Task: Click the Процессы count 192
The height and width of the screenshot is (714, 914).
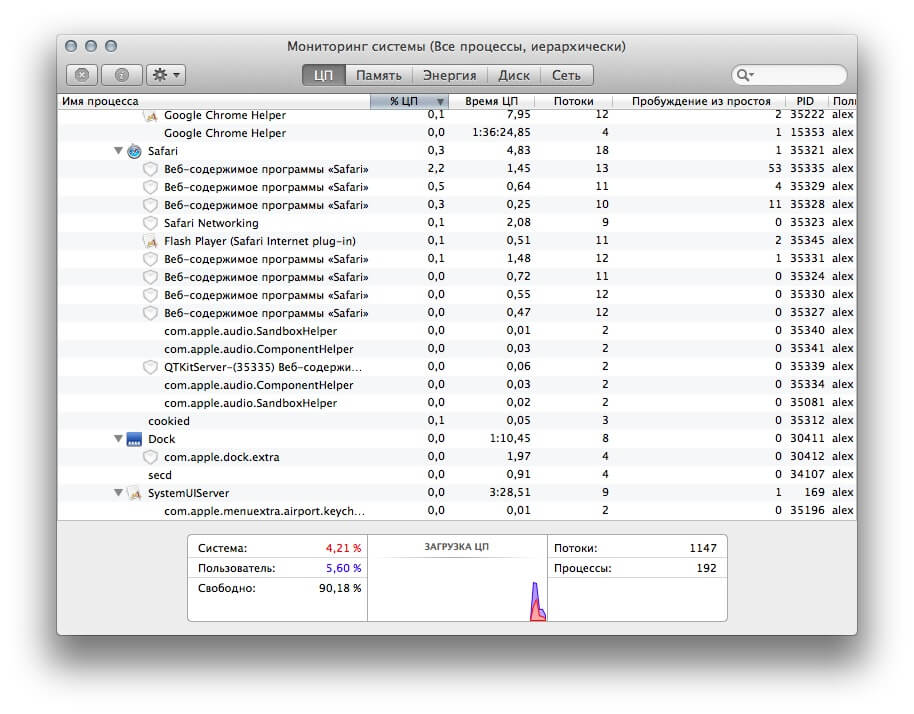Action: tap(706, 568)
